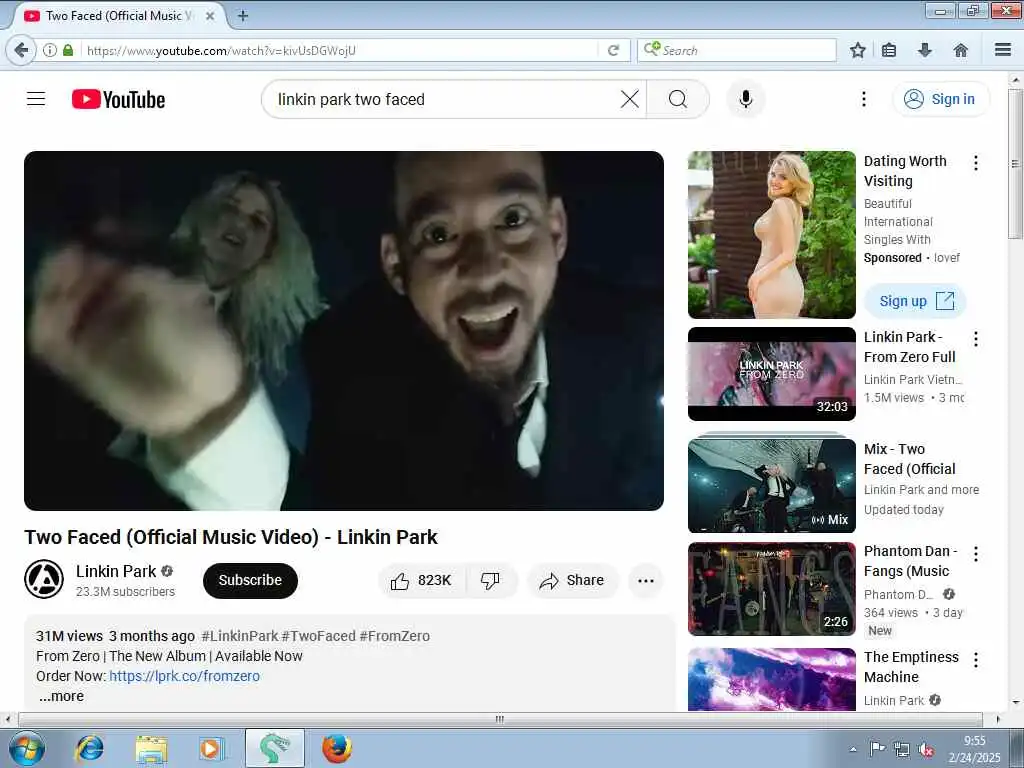Viewport: 1024px width, 768px height.
Task: Click the muted volume tray icon
Action: (x=926, y=750)
